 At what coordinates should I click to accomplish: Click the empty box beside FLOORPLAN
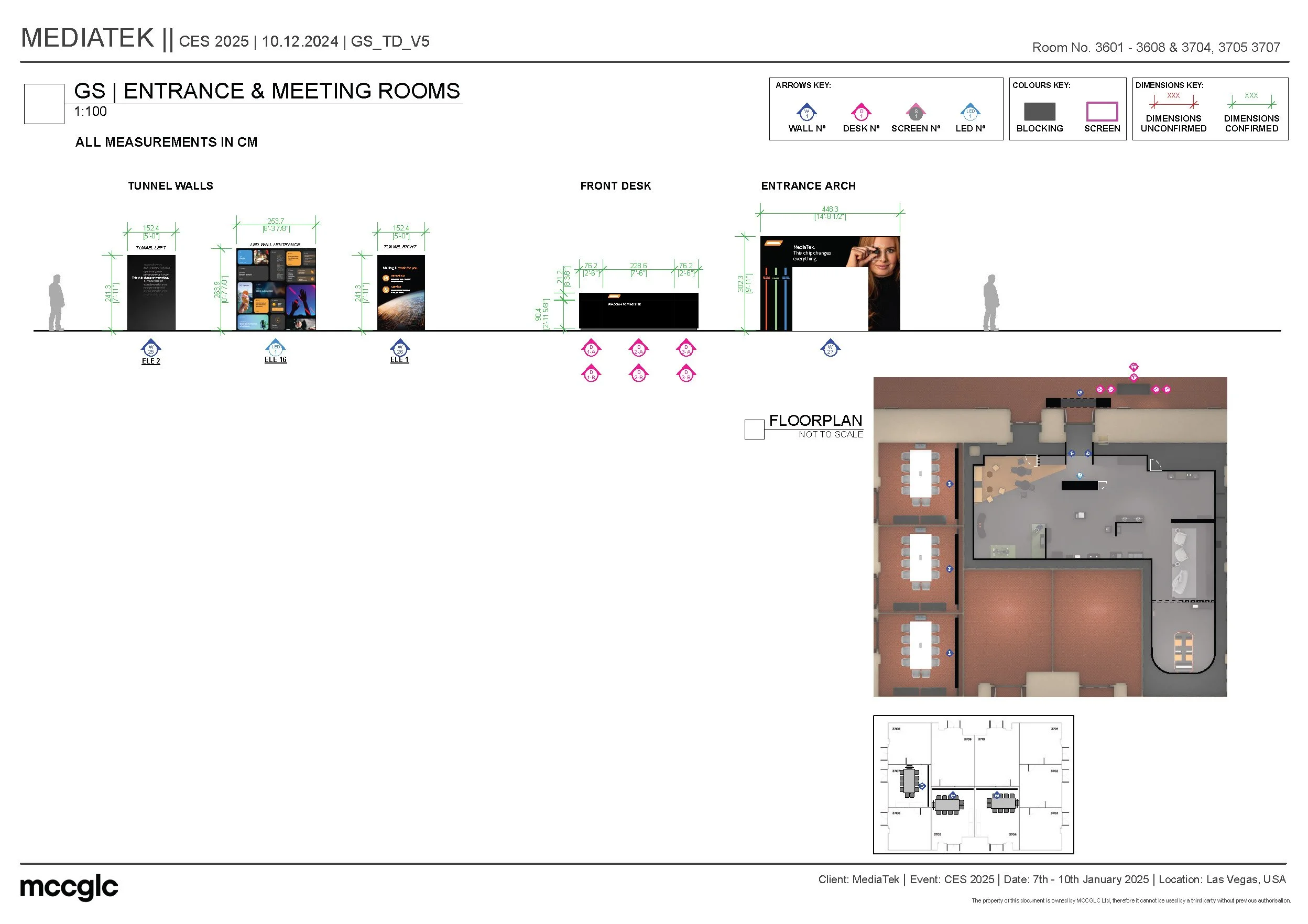point(754,430)
